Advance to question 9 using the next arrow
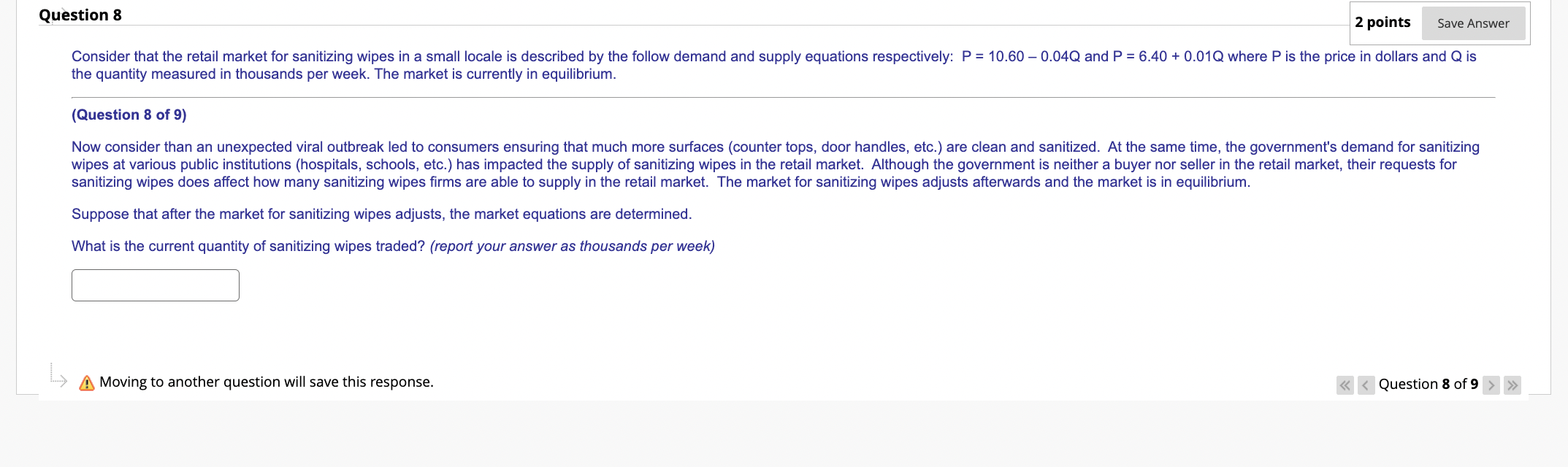 point(1491,385)
